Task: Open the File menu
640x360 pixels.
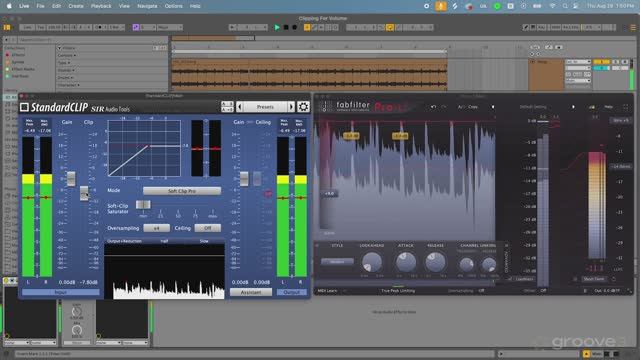Action: pos(40,6)
